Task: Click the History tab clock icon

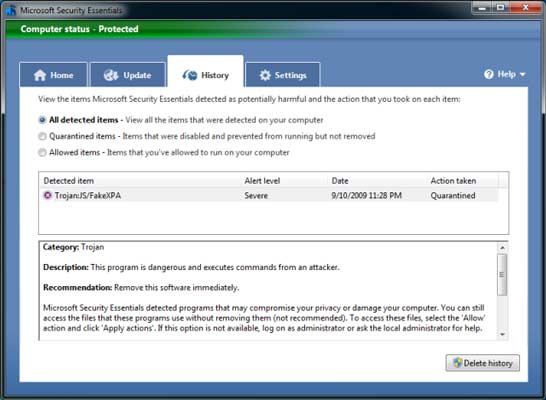Action: 190,75
